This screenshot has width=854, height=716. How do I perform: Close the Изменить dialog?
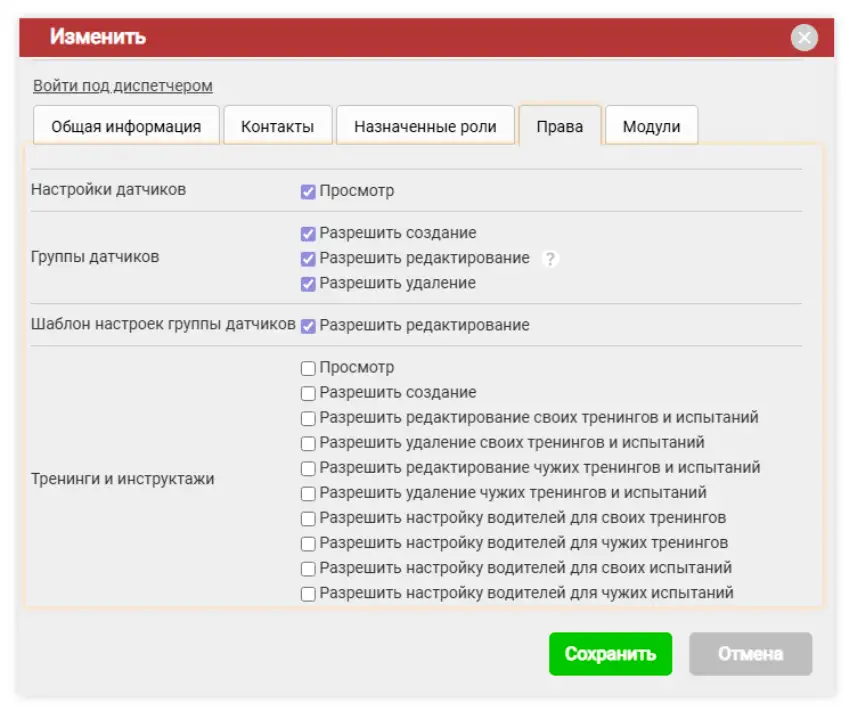pos(802,37)
